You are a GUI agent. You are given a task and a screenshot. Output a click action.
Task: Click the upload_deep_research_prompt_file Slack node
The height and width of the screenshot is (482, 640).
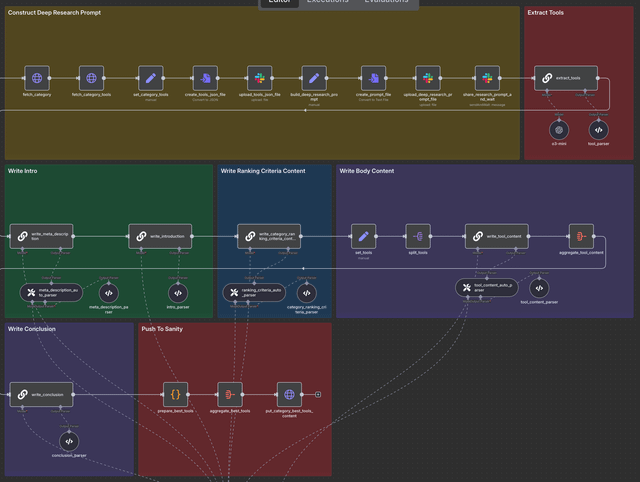tap(428, 78)
